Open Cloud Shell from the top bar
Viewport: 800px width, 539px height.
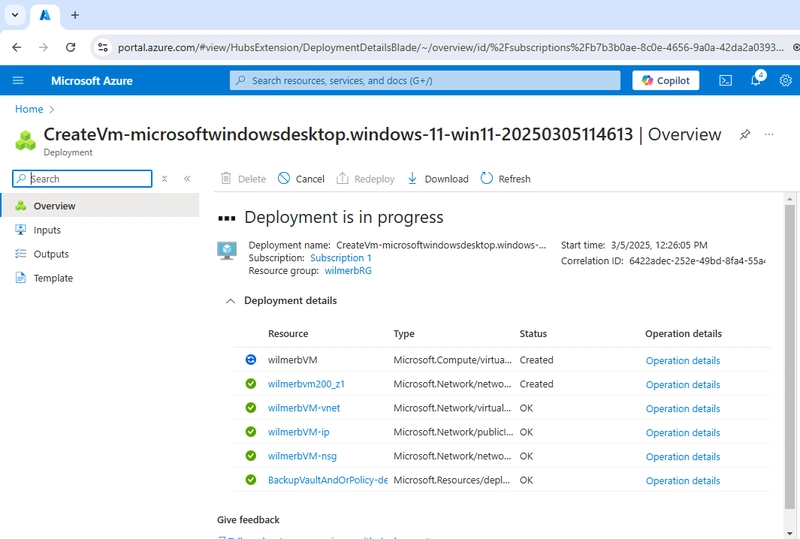tap(726, 80)
